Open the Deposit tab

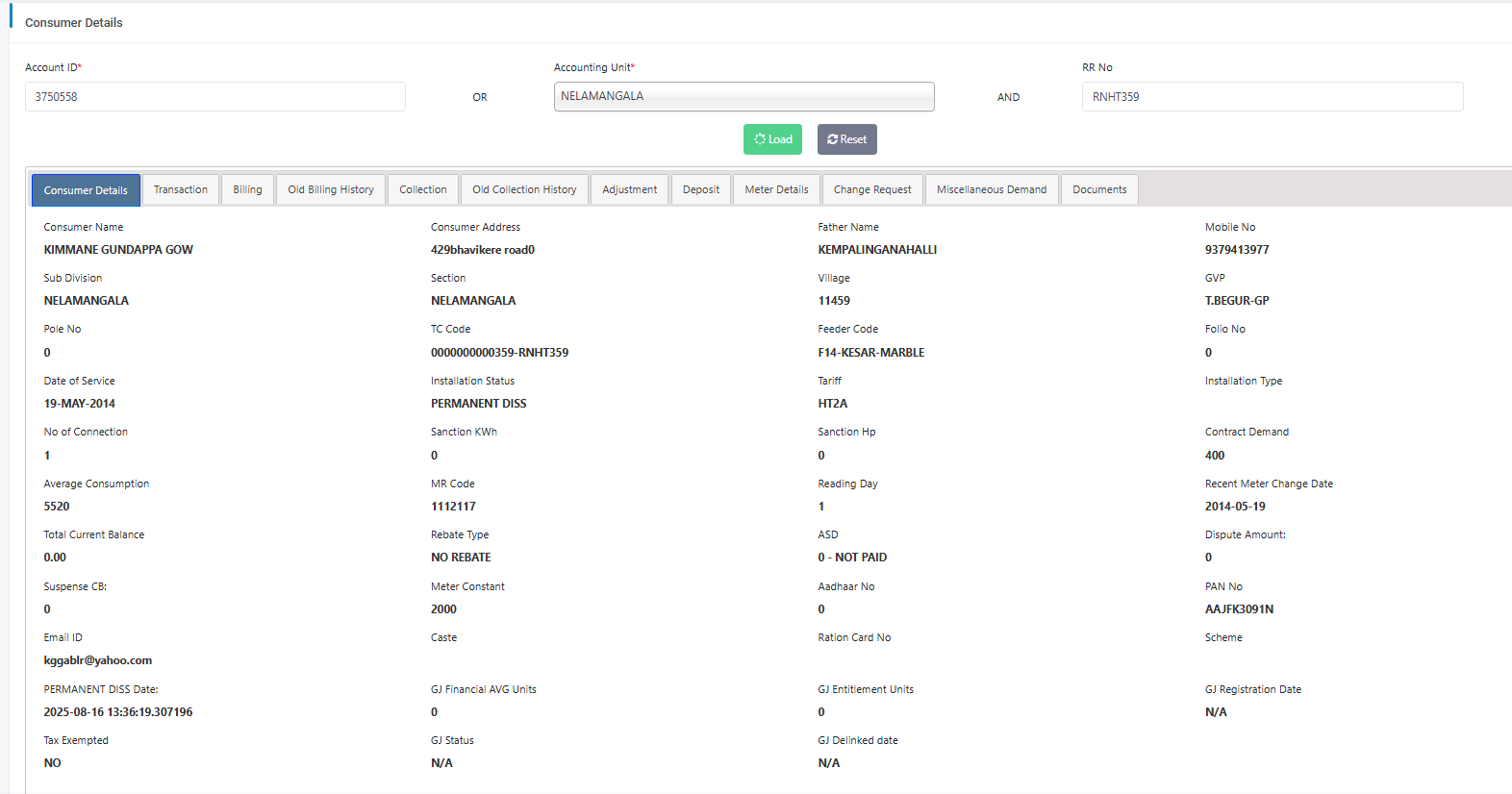701,189
